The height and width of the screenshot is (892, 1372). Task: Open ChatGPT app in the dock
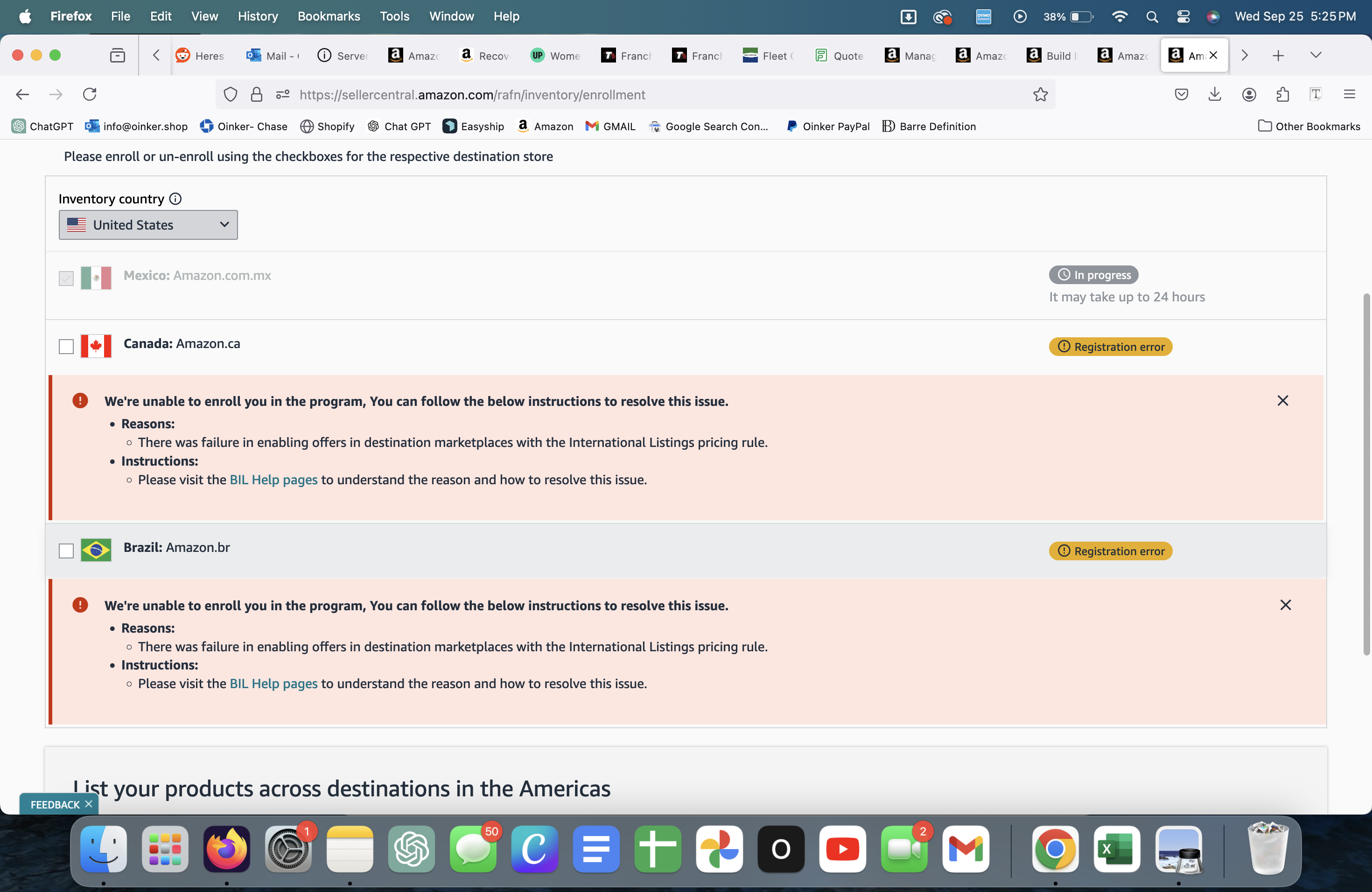tap(412, 849)
